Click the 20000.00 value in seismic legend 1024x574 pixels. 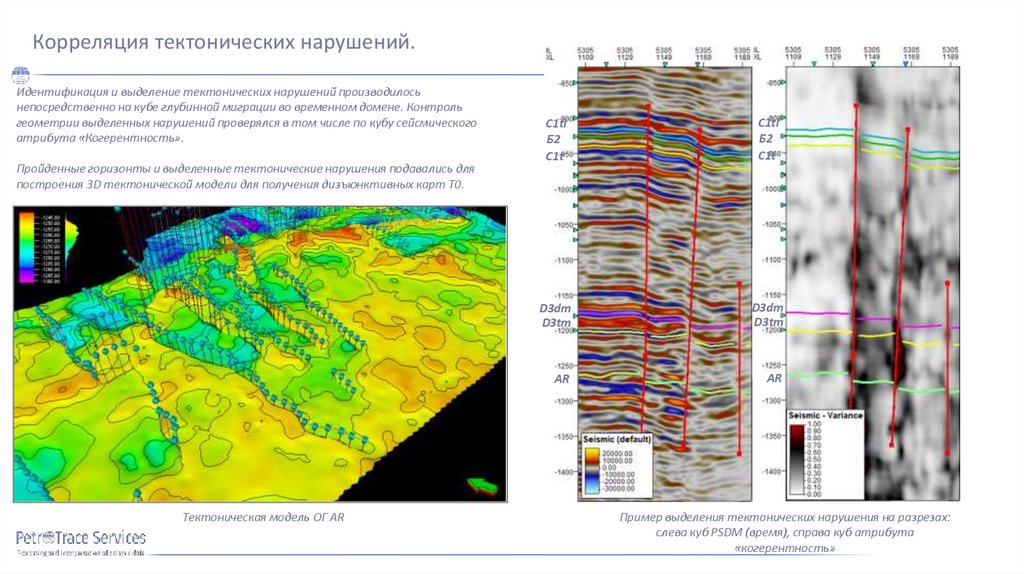[x=617, y=453]
